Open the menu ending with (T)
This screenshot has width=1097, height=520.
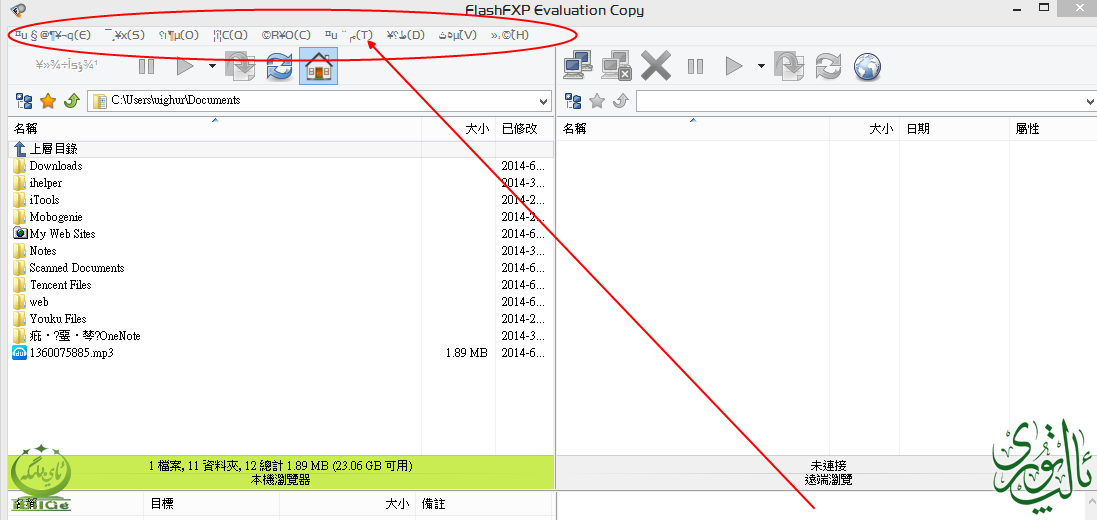[348, 35]
